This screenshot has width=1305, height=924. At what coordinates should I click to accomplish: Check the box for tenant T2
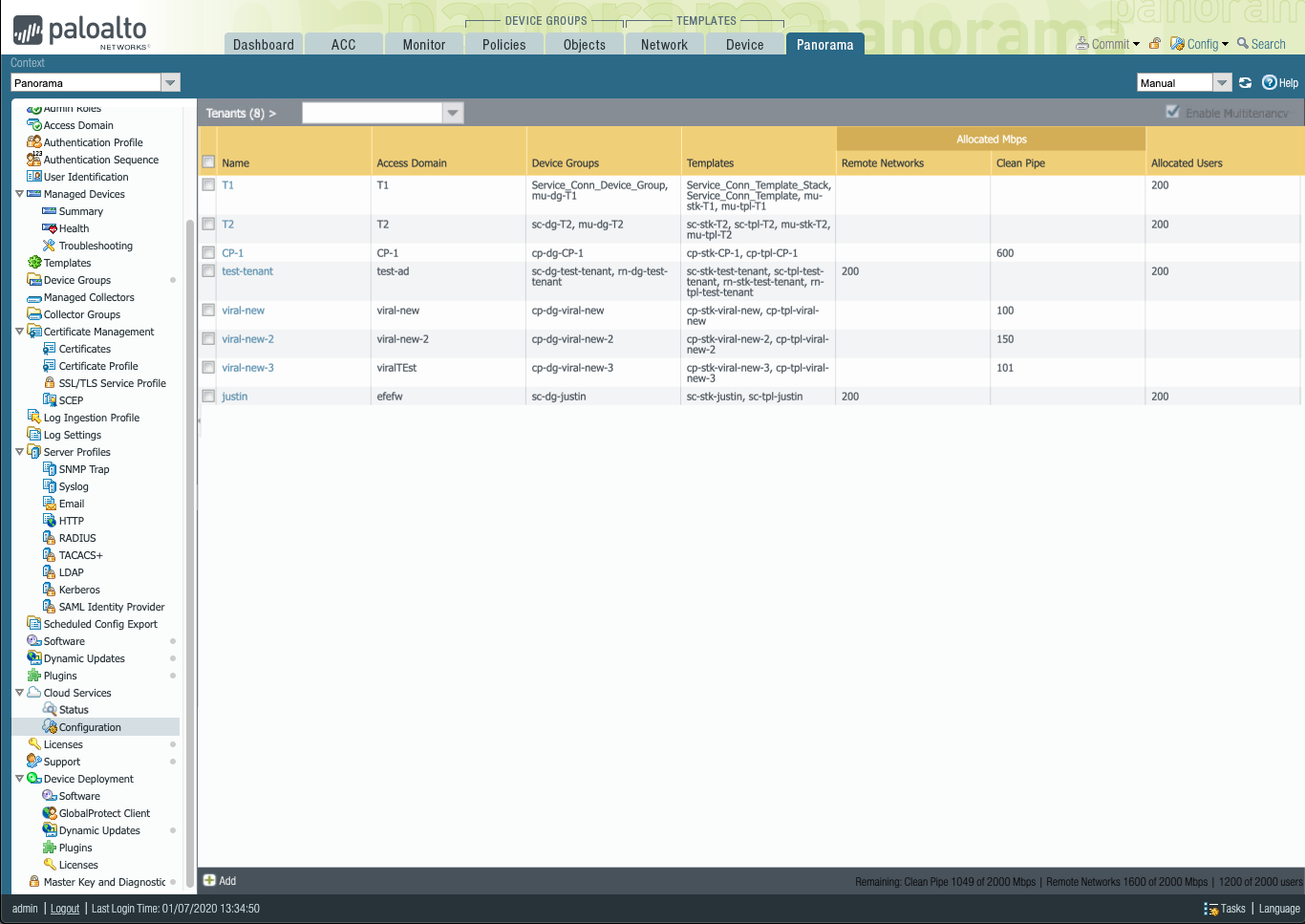click(x=208, y=225)
